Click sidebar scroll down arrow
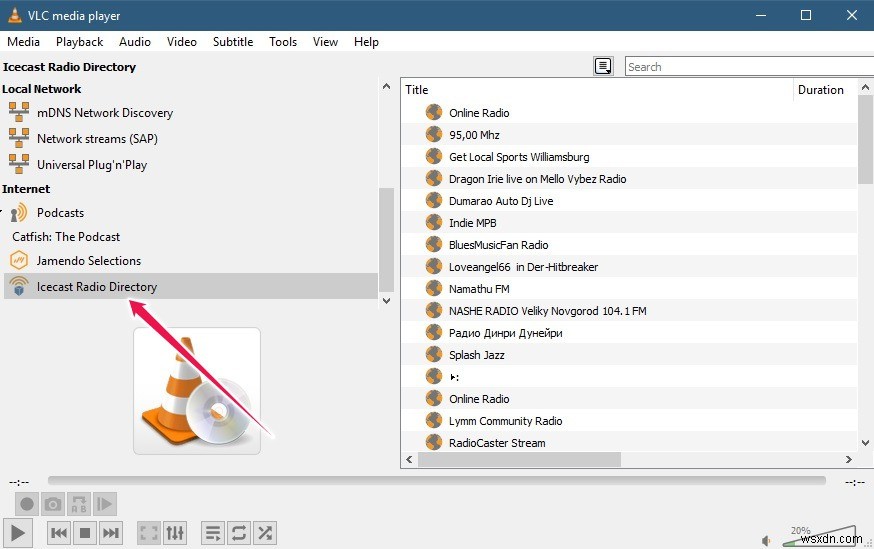Screen dimensions: 874x549 coord(386,300)
